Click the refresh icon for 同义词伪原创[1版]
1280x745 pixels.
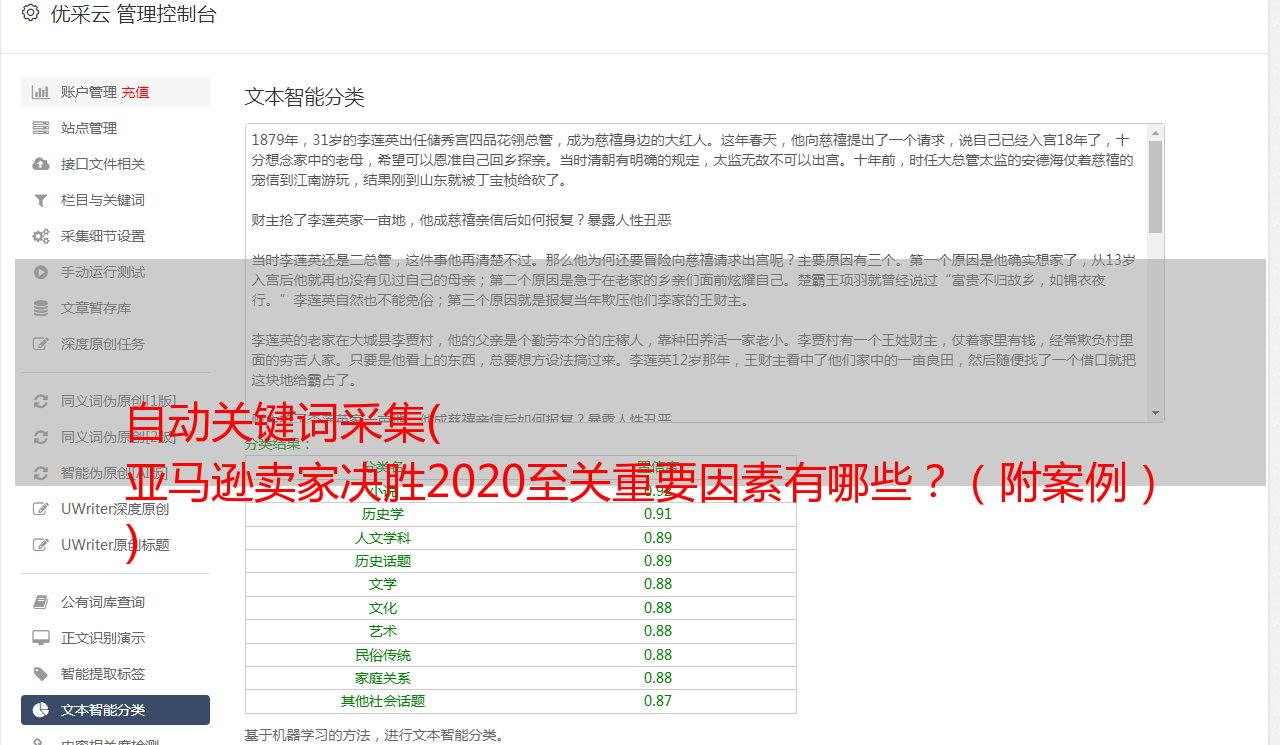(x=41, y=401)
